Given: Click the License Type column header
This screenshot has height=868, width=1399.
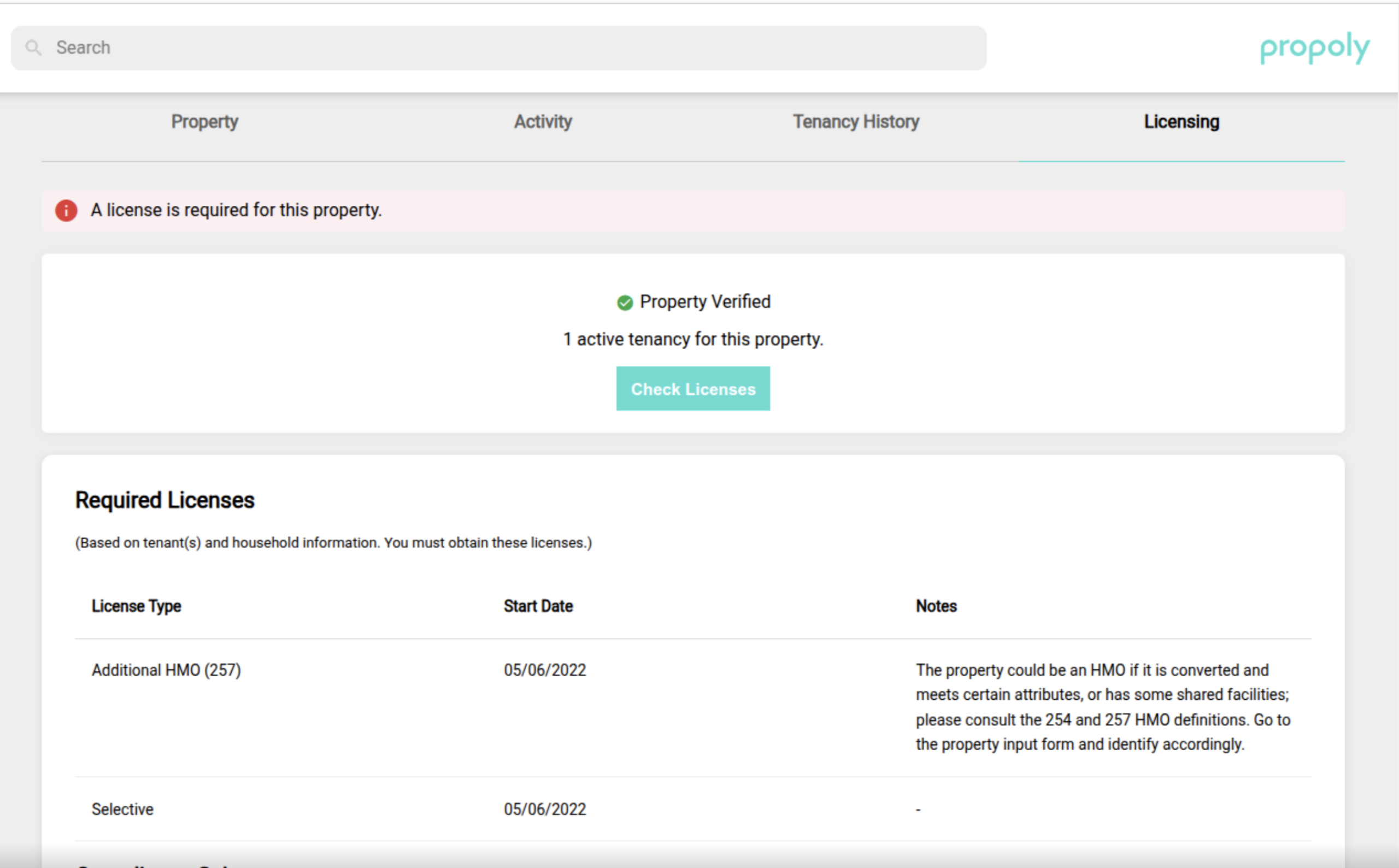Looking at the screenshot, I should pyautogui.click(x=136, y=606).
